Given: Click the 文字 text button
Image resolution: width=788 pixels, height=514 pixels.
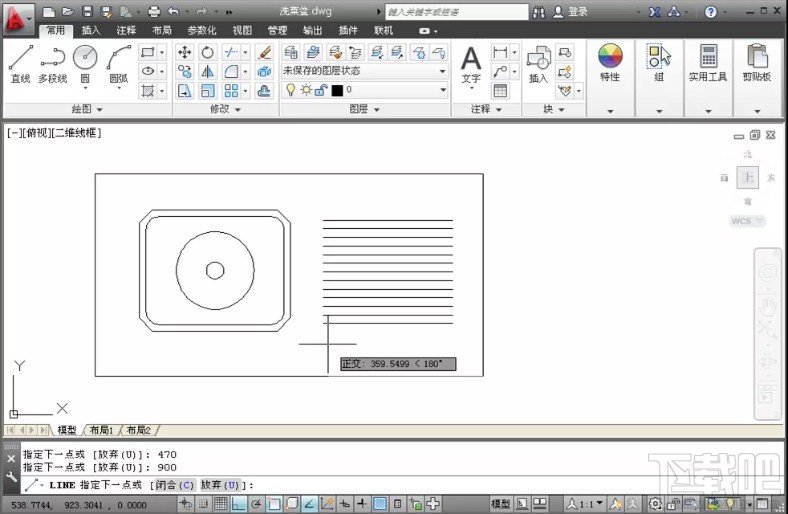Looking at the screenshot, I should tap(471, 67).
